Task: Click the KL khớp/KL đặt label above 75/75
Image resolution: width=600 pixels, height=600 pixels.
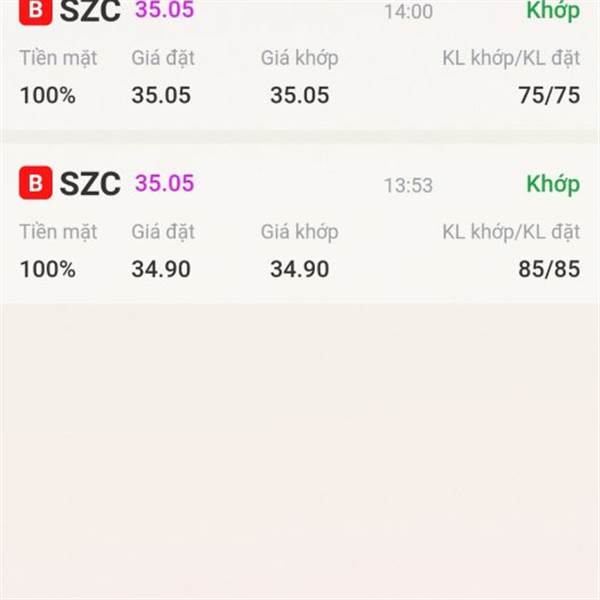Action: pos(510,58)
